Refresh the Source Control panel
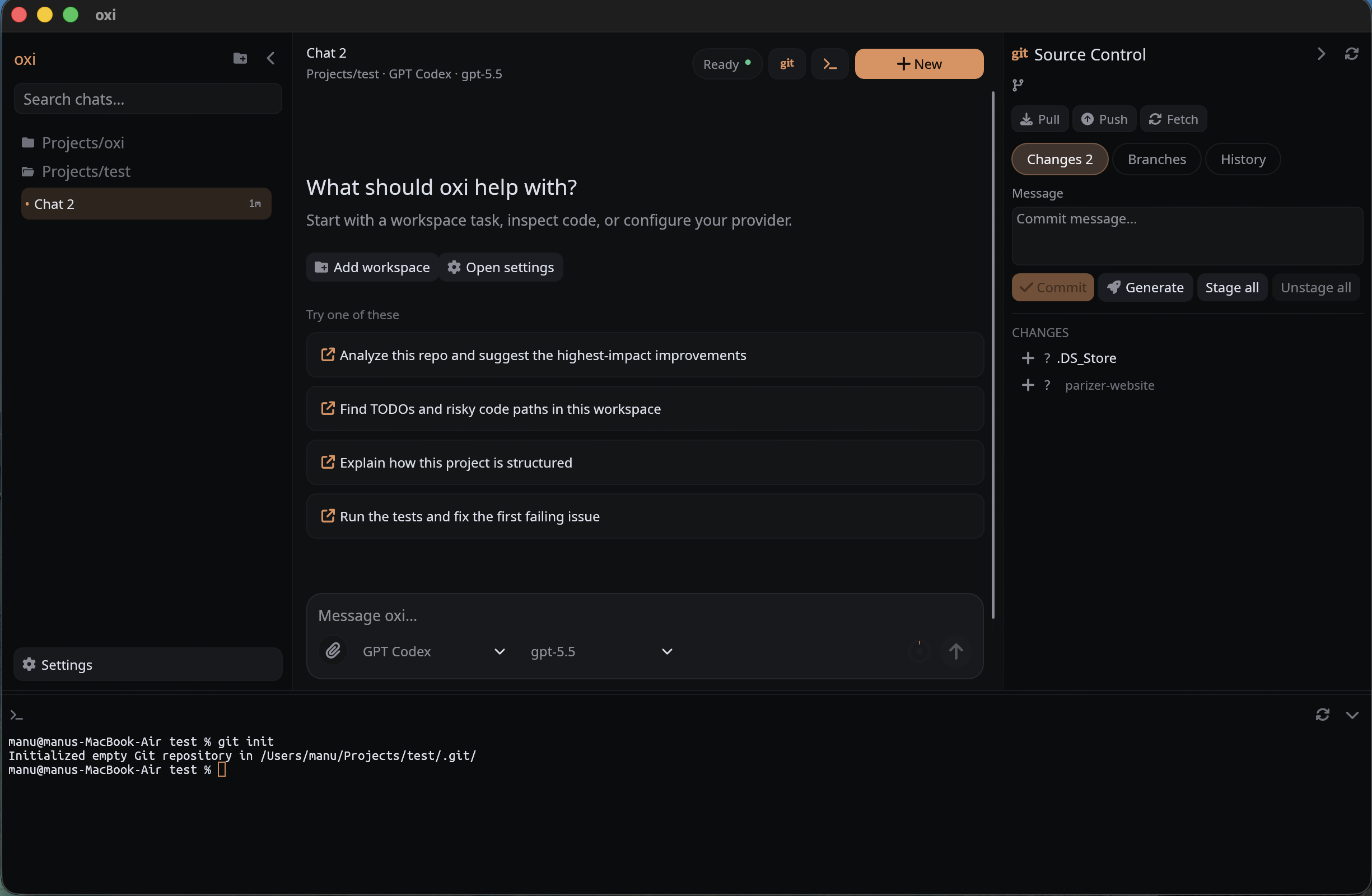The height and width of the screenshot is (896, 1372). pos(1352,54)
